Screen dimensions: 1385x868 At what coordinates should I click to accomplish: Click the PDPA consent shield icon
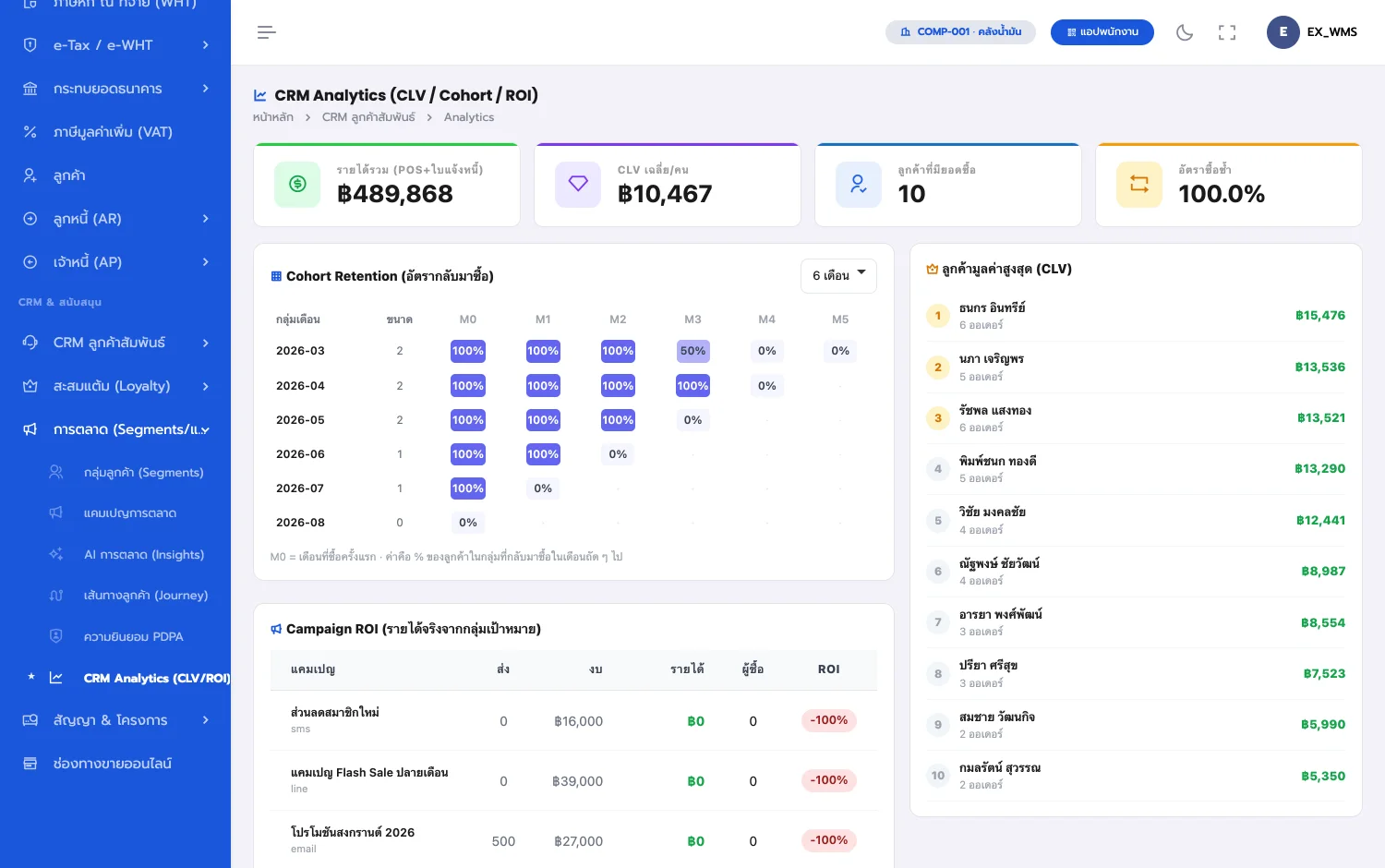56,636
